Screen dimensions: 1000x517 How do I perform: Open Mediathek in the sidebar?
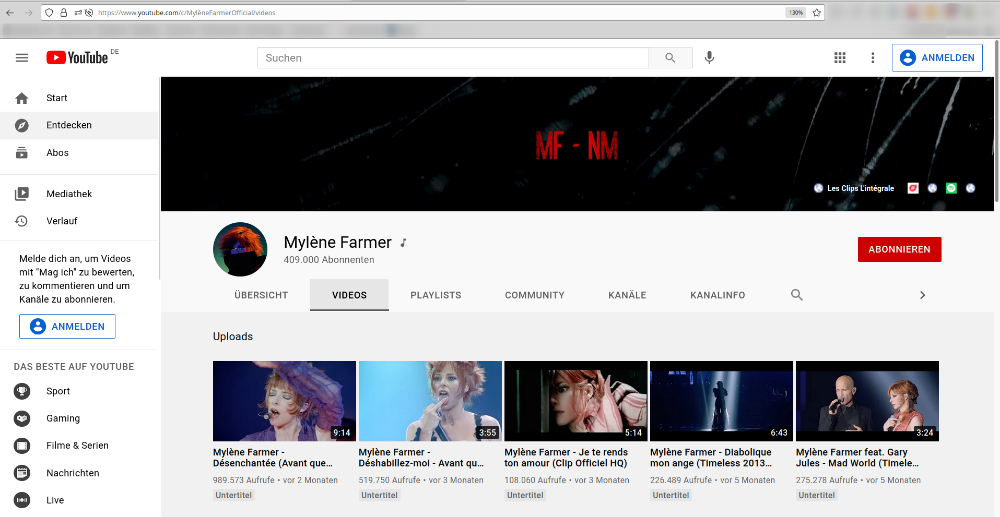coord(68,194)
